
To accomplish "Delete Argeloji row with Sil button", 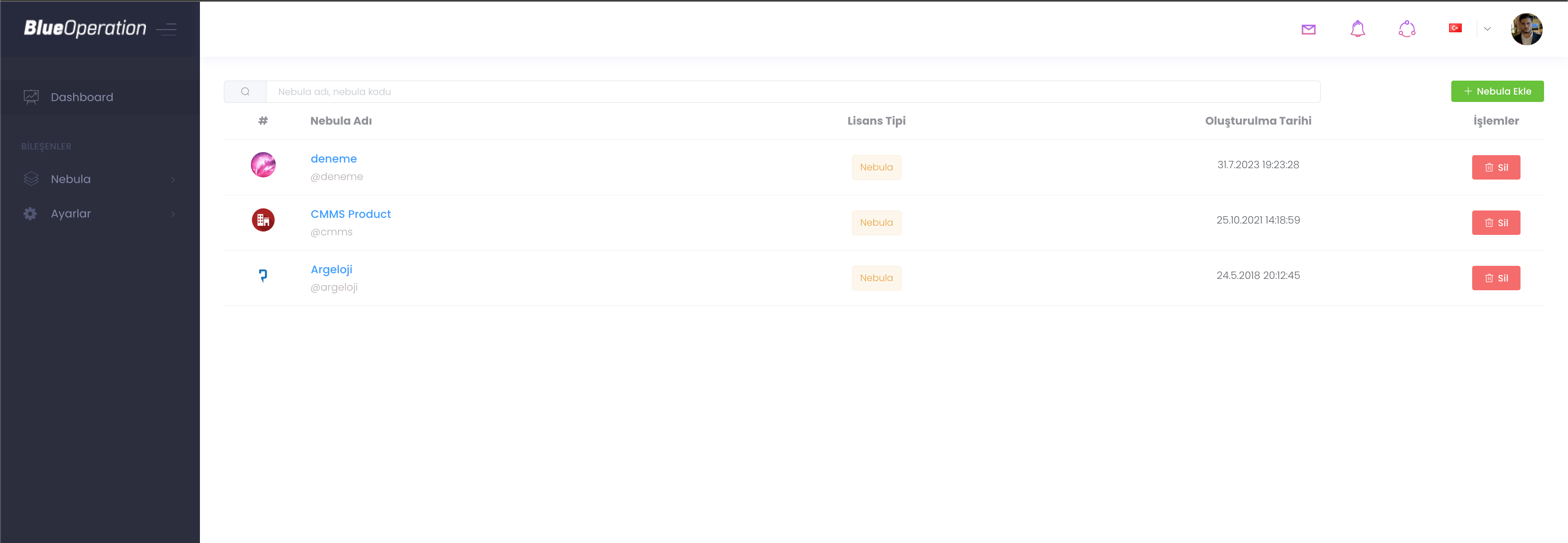I will (1496, 278).
